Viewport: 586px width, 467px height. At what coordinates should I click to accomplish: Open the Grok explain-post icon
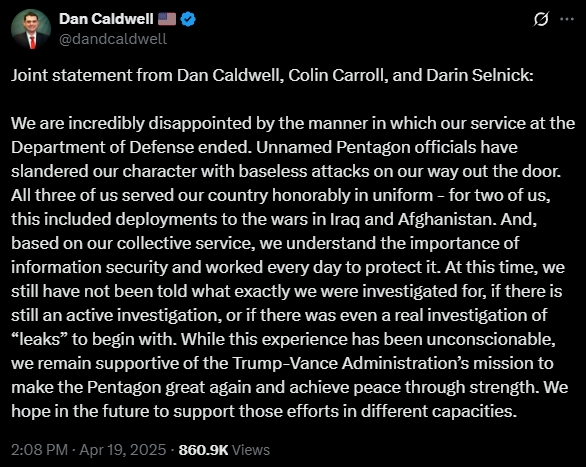point(540,19)
